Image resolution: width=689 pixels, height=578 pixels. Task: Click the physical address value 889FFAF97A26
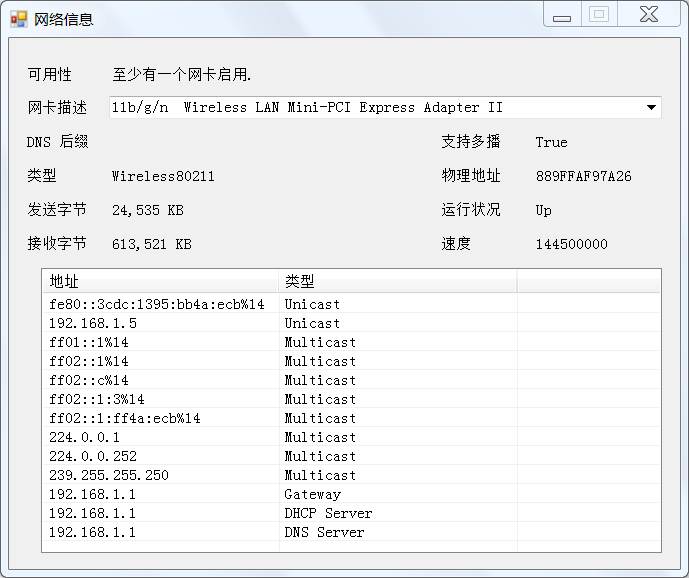(x=584, y=176)
